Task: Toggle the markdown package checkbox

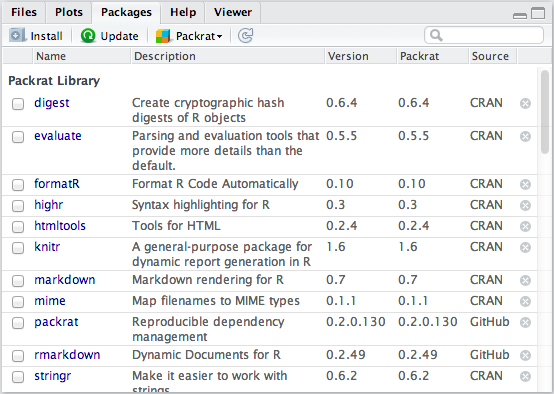Action: pos(18,281)
